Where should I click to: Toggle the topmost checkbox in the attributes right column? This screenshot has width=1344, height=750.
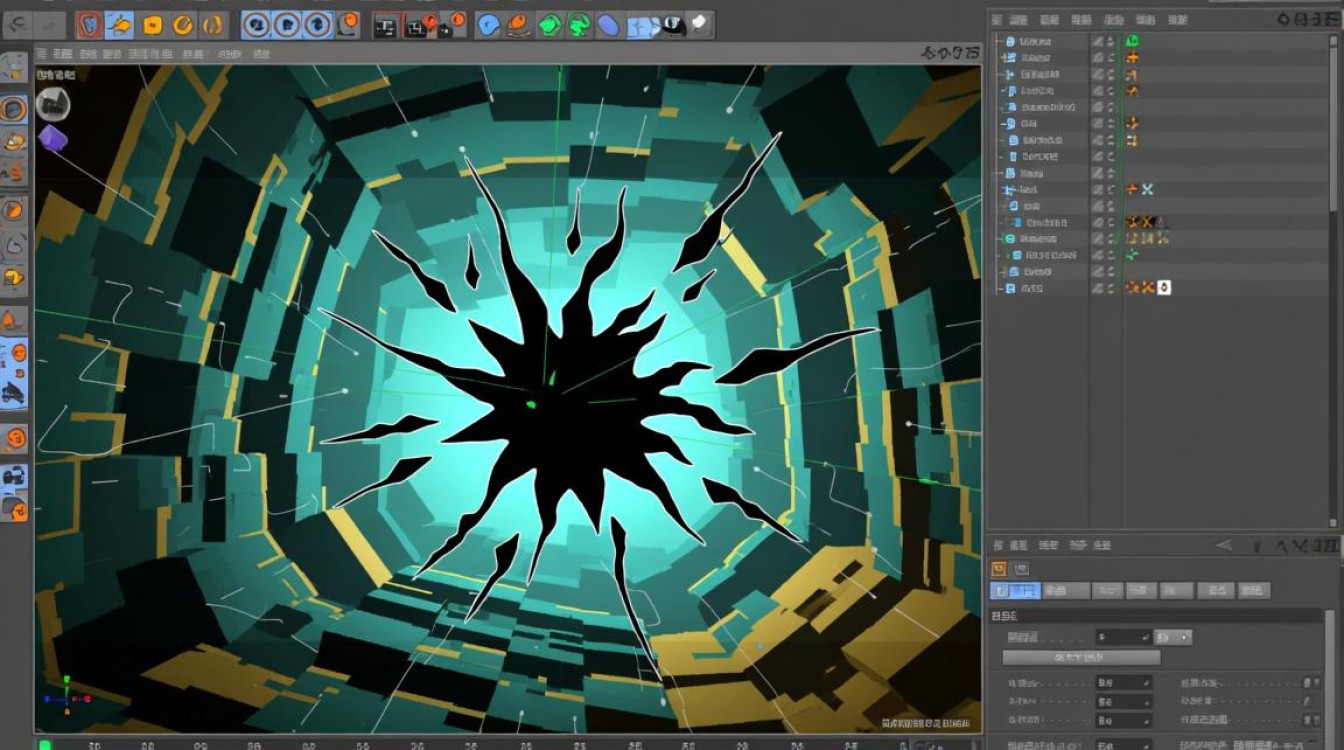[x=1307, y=682]
